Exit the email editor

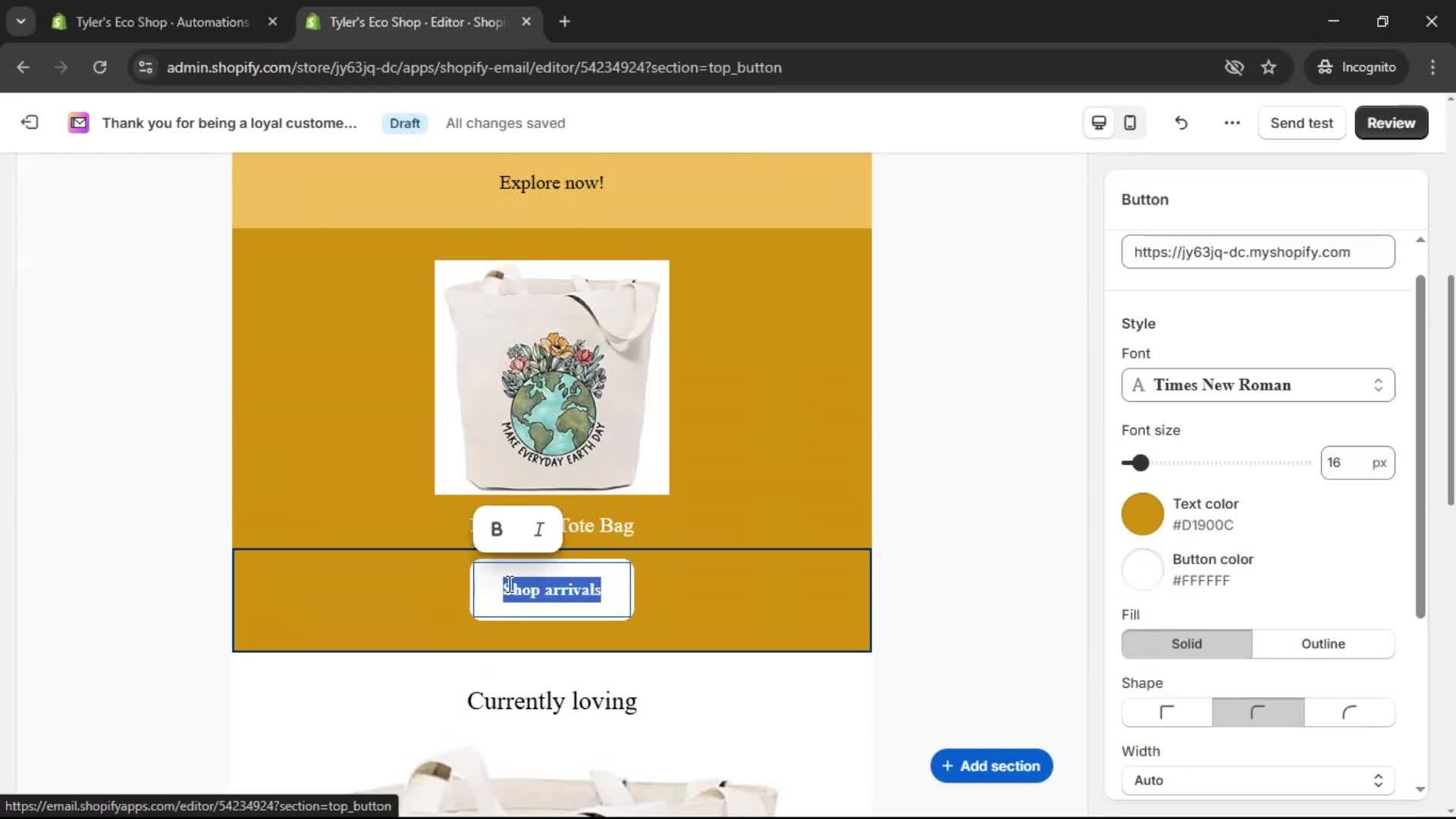pos(29,122)
